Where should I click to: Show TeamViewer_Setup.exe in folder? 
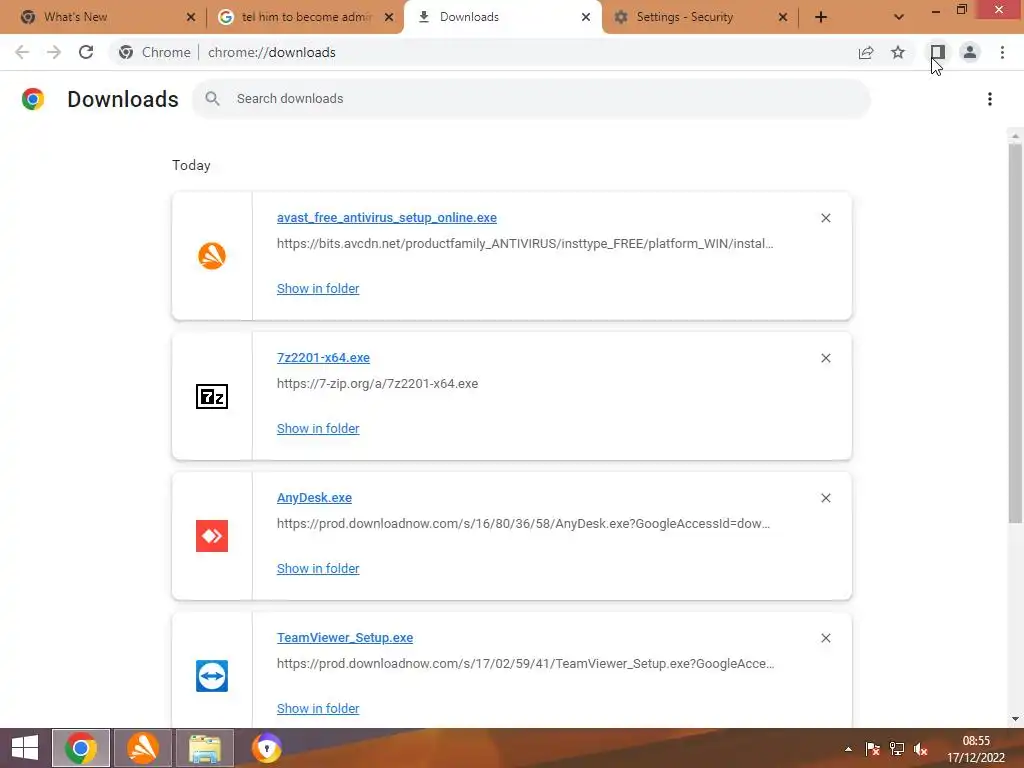318,709
